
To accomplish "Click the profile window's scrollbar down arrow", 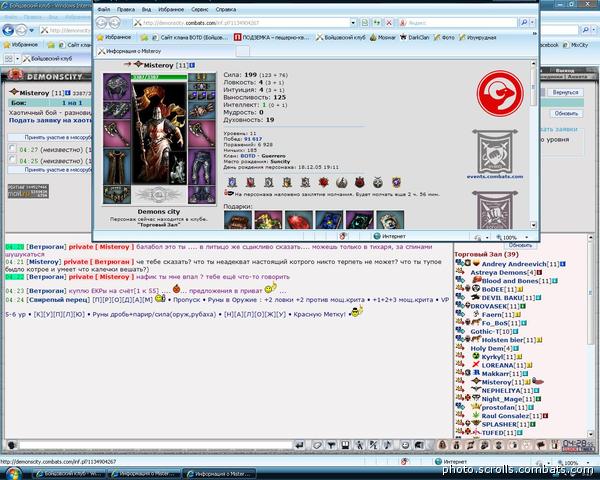I will pos(533,225).
